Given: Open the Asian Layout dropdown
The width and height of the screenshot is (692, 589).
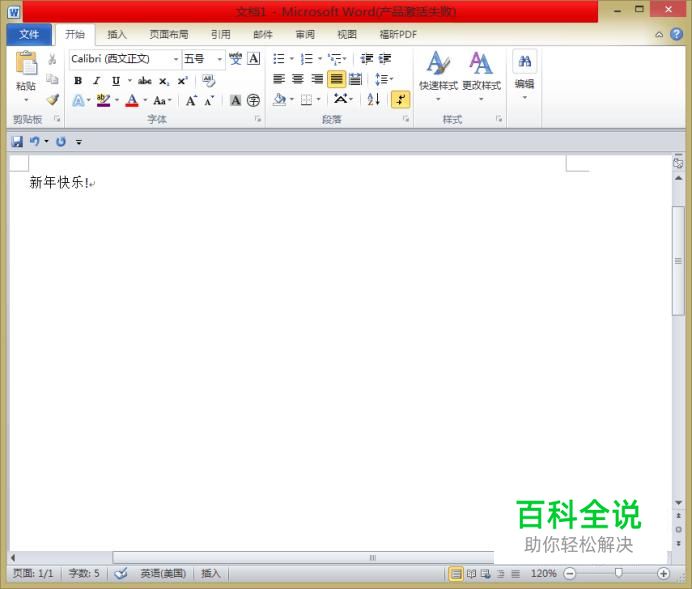Looking at the screenshot, I should [343, 99].
